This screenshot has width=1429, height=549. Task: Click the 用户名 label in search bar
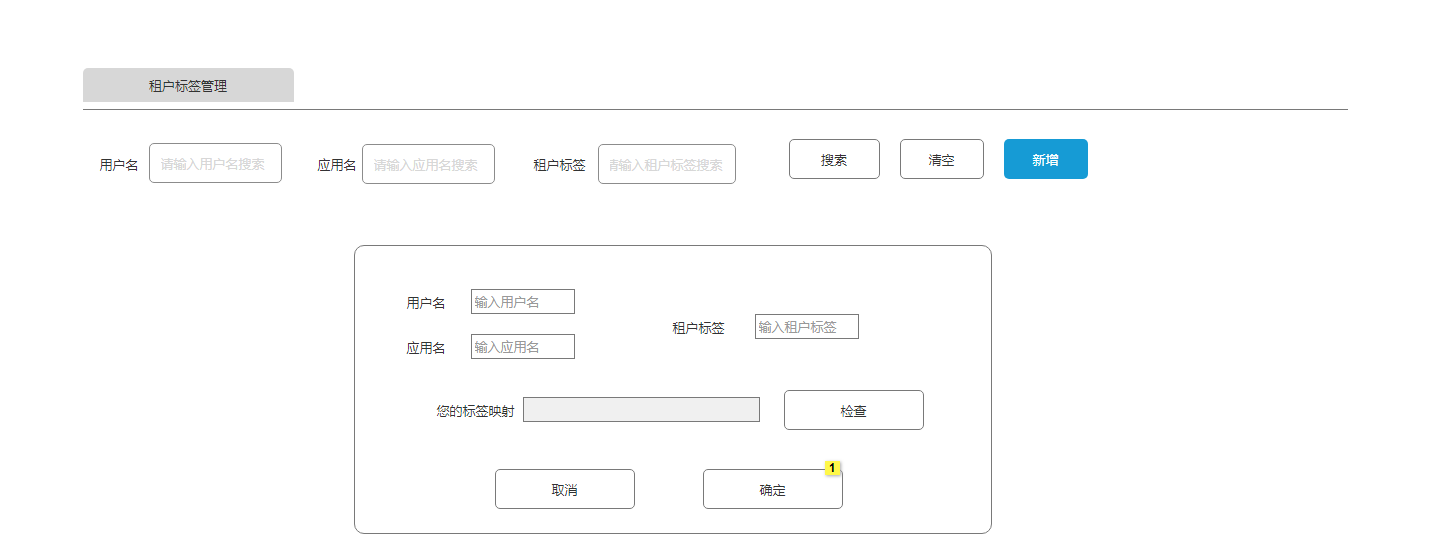119,165
